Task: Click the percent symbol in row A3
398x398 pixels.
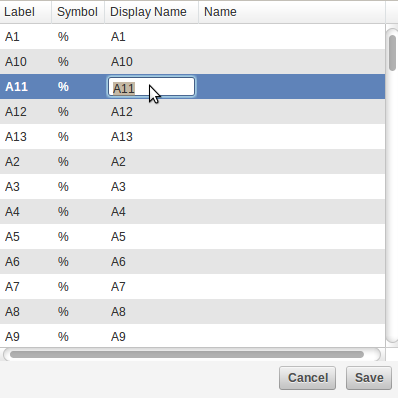Action: pyautogui.click(x=63, y=187)
